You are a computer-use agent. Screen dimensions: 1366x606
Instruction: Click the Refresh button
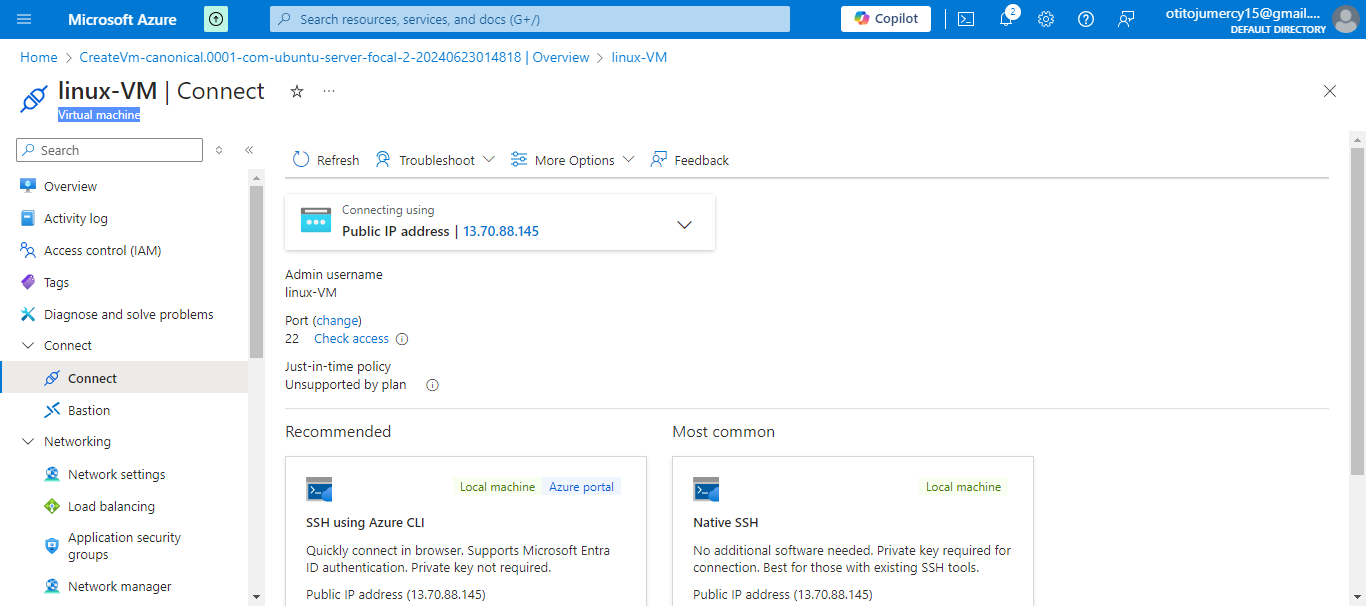326,160
